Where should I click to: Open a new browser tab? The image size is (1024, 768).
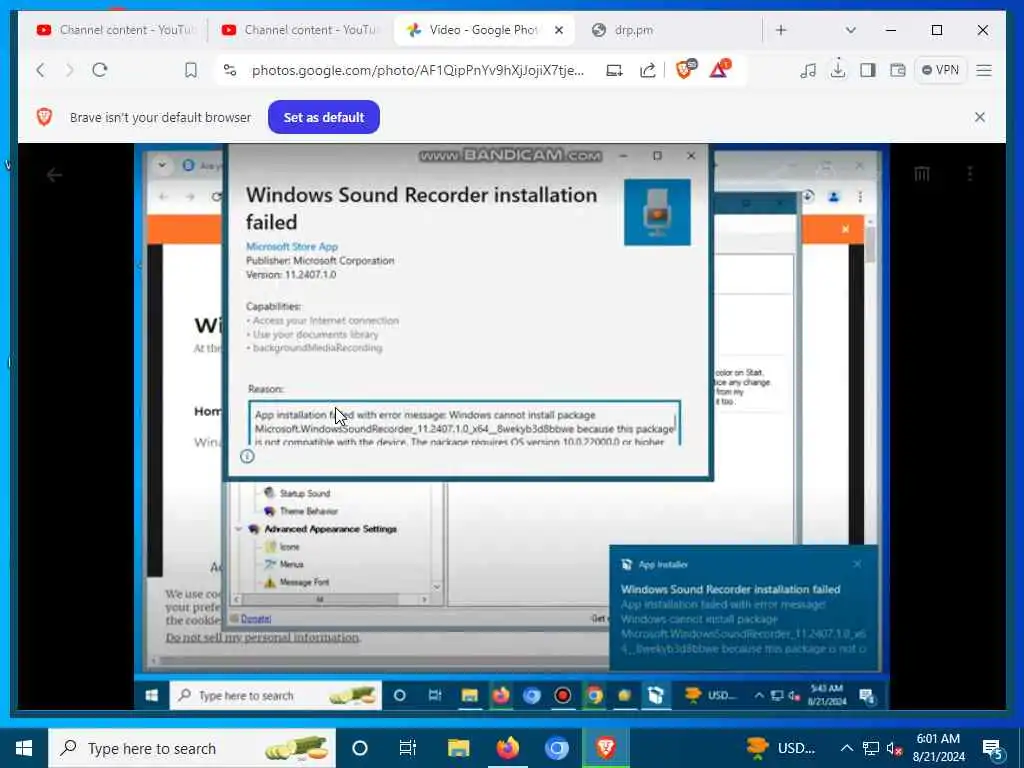[781, 30]
